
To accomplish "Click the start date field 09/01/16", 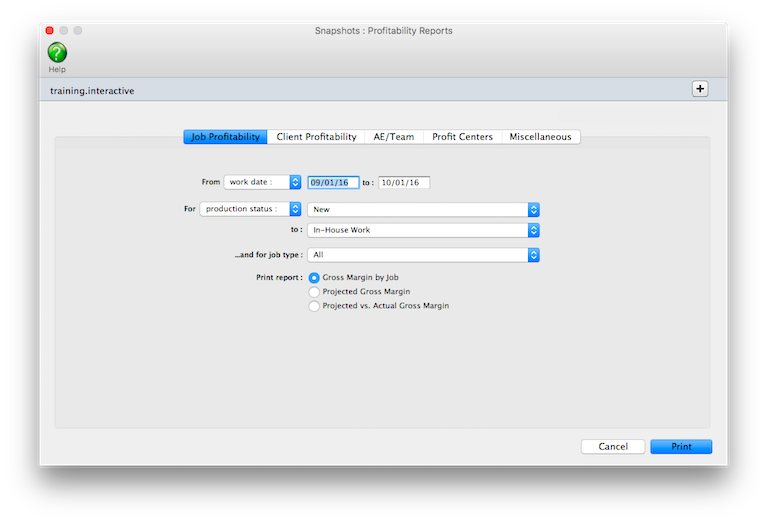I will 333,183.
